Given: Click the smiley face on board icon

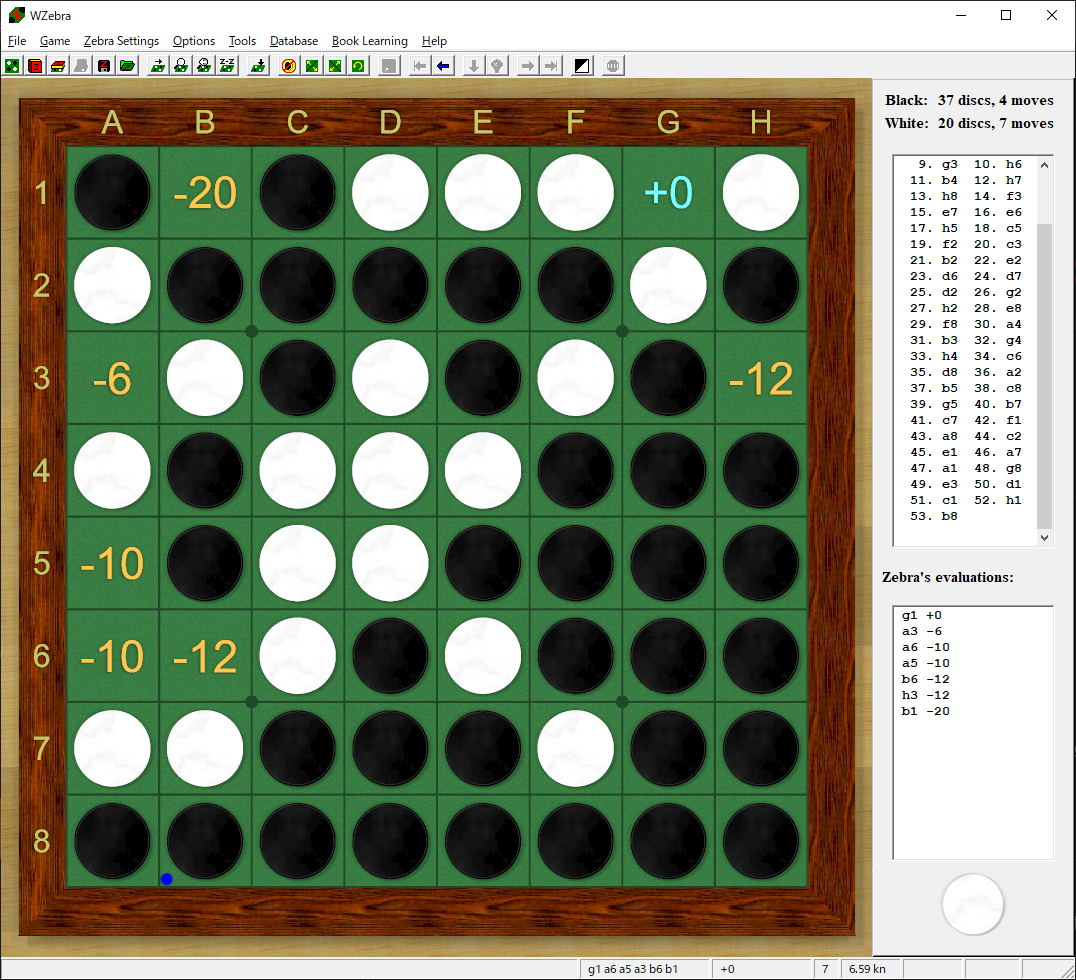Looking at the screenshot, I should 204,66.
